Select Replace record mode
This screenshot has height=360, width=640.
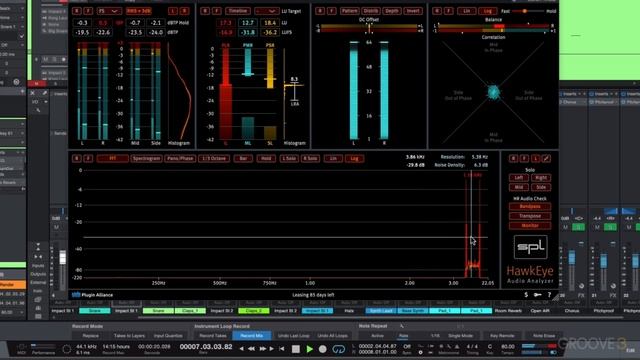(91, 336)
